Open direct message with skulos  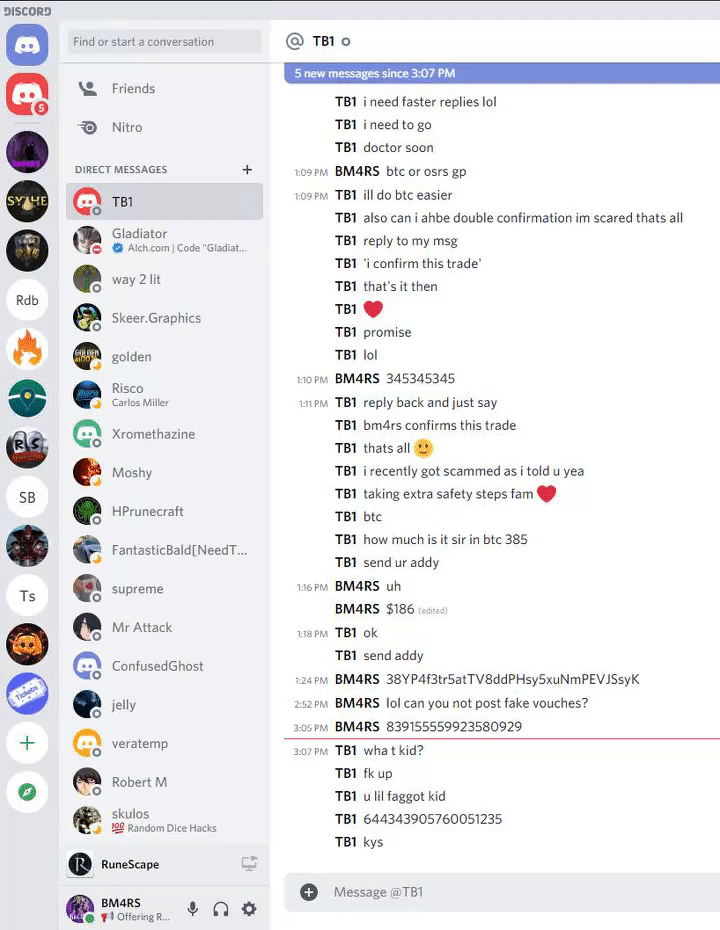pos(165,820)
